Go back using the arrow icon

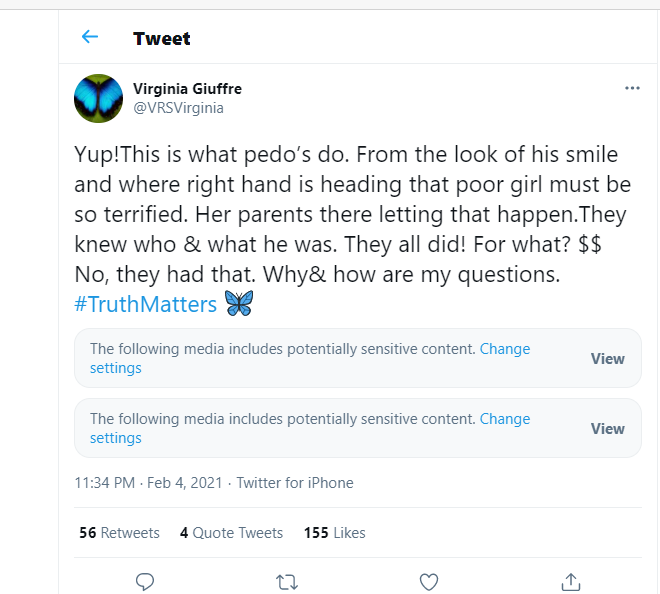pos(90,37)
